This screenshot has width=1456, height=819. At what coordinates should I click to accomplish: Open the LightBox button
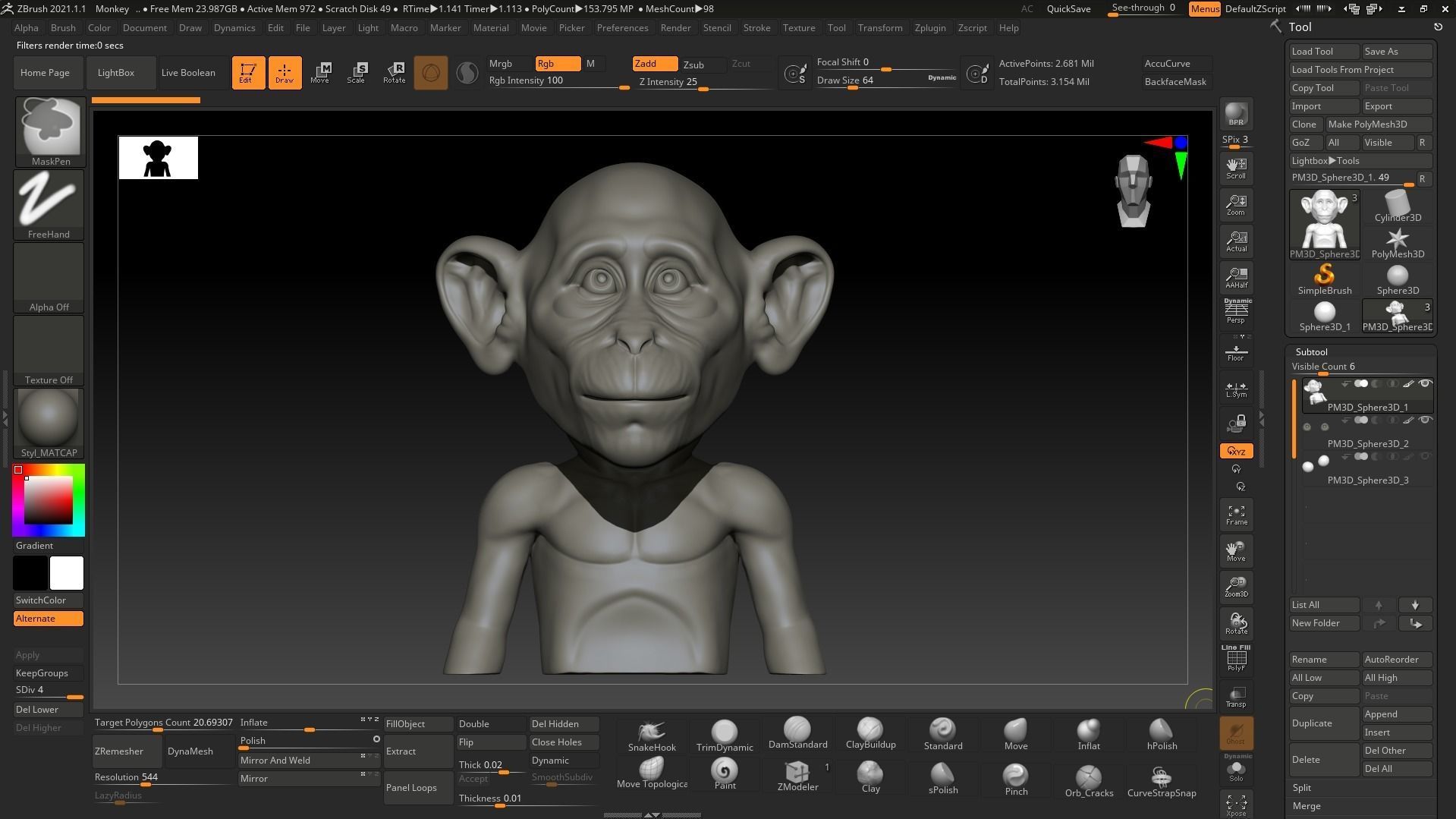pyautogui.click(x=121, y=73)
